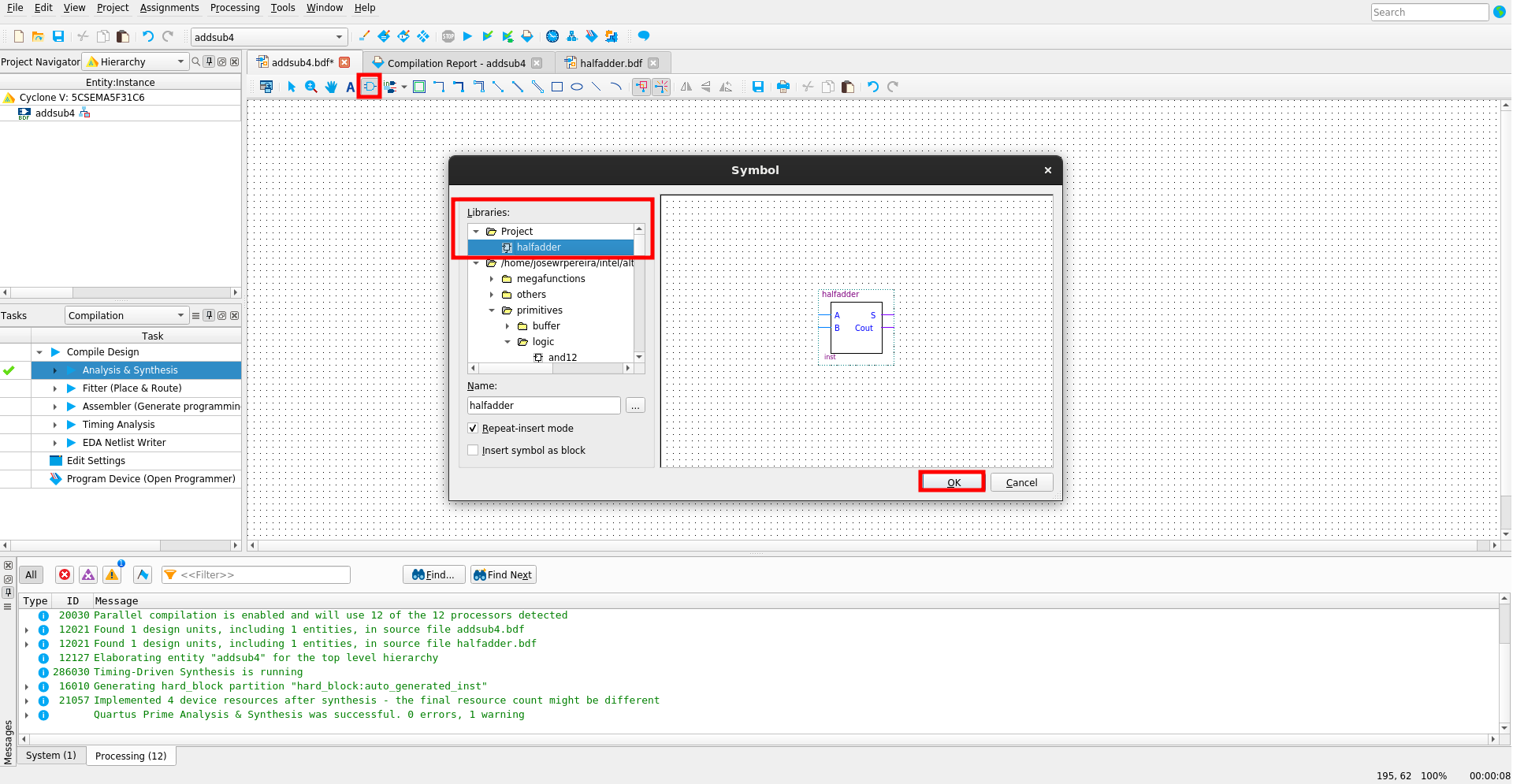Click the Find... button in messages

point(434,575)
